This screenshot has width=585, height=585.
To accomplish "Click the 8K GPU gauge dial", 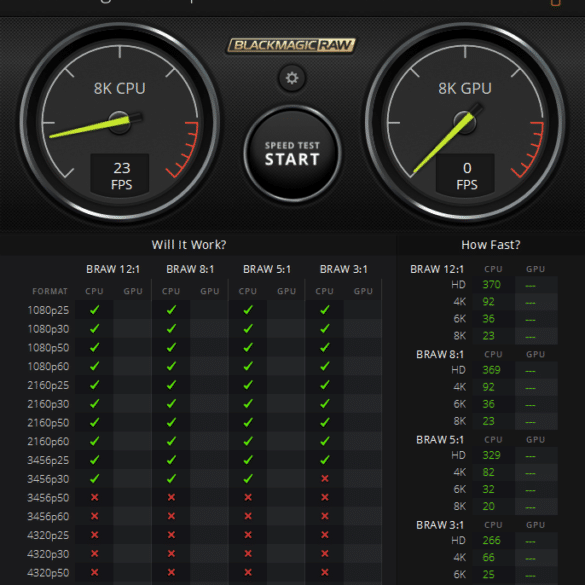I will click(465, 122).
